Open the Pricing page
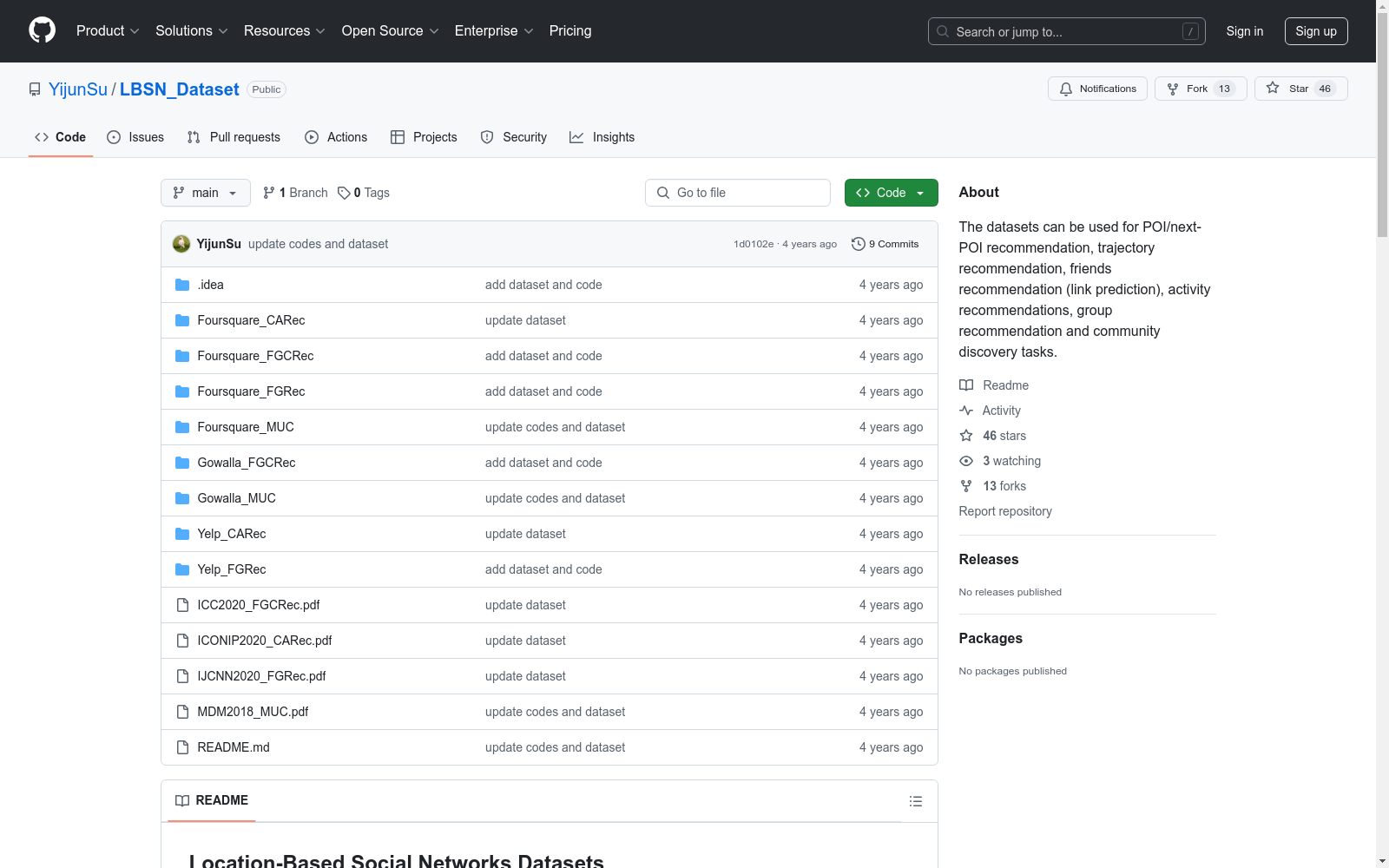The width and height of the screenshot is (1389, 868). pos(570,31)
